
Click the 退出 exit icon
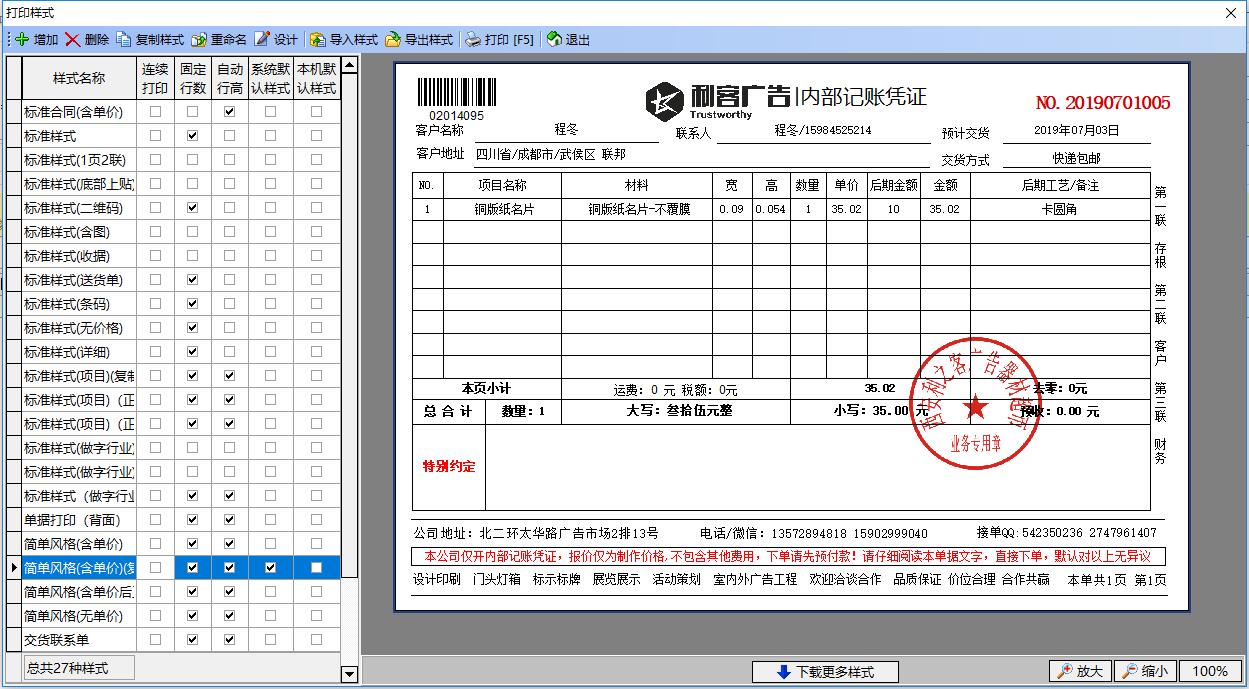click(x=554, y=40)
